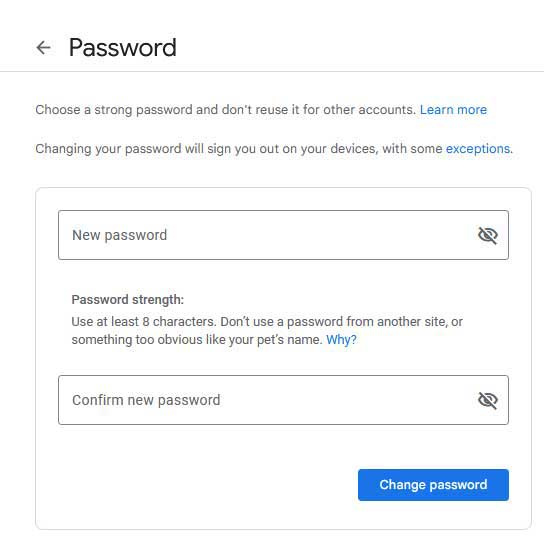Click the 'New password' placeholder text

[119, 235]
